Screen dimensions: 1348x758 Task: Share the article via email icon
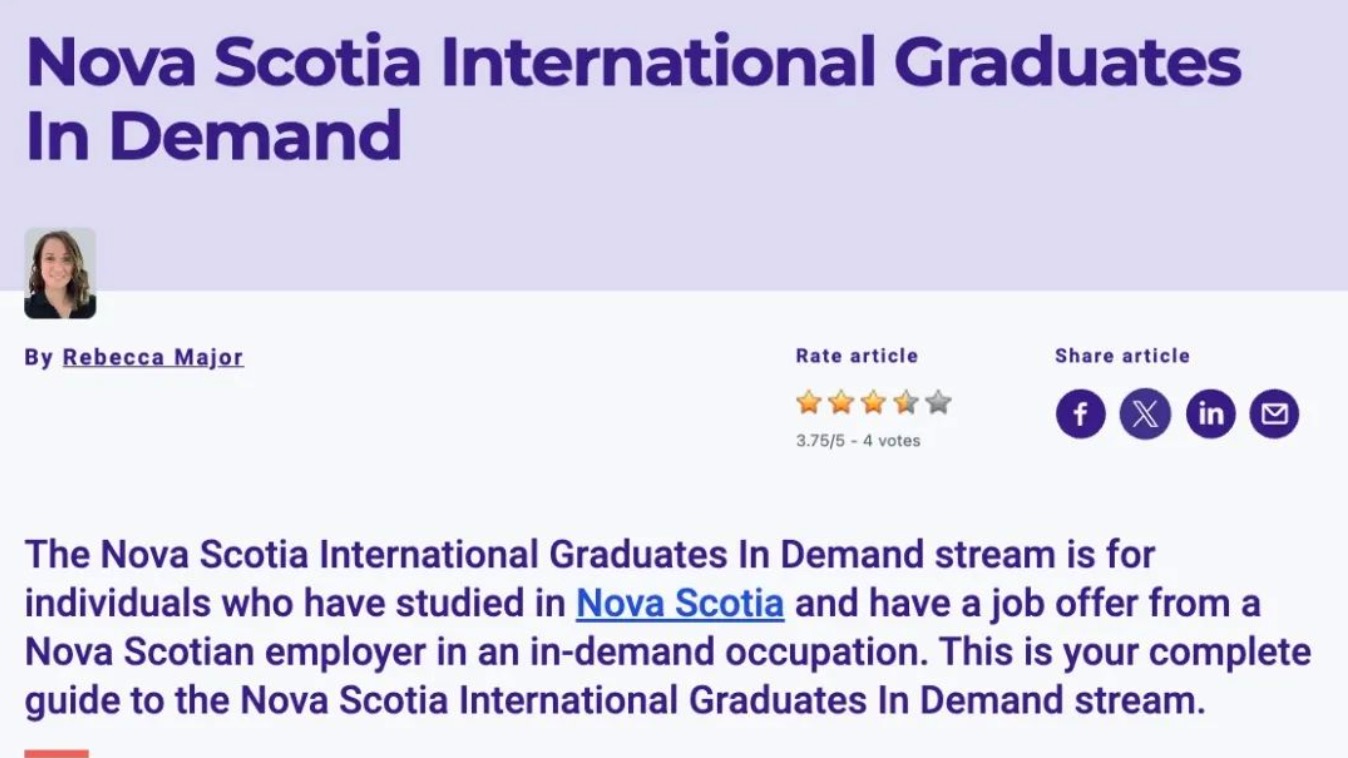tap(1274, 414)
